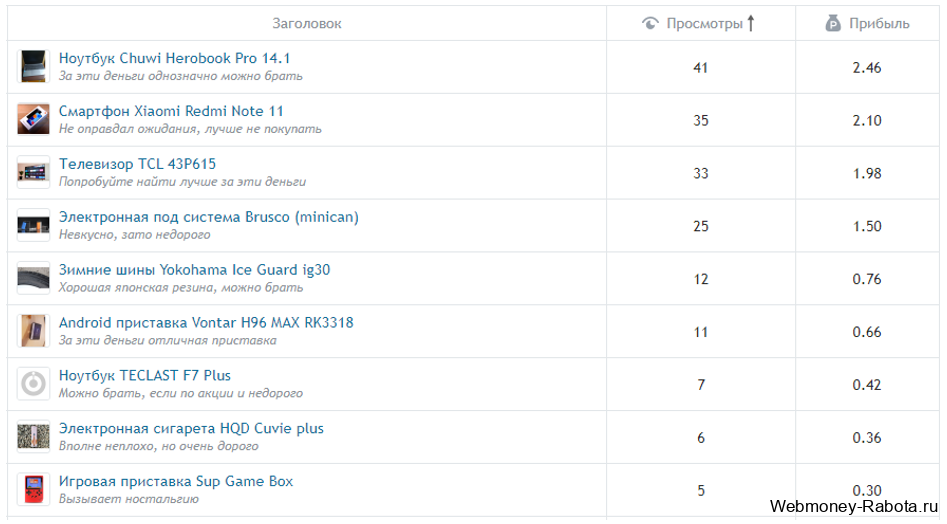Viewport: 947px width, 524px height.
Task: Open review Телевизор TCL 43P615
Action: point(137,164)
